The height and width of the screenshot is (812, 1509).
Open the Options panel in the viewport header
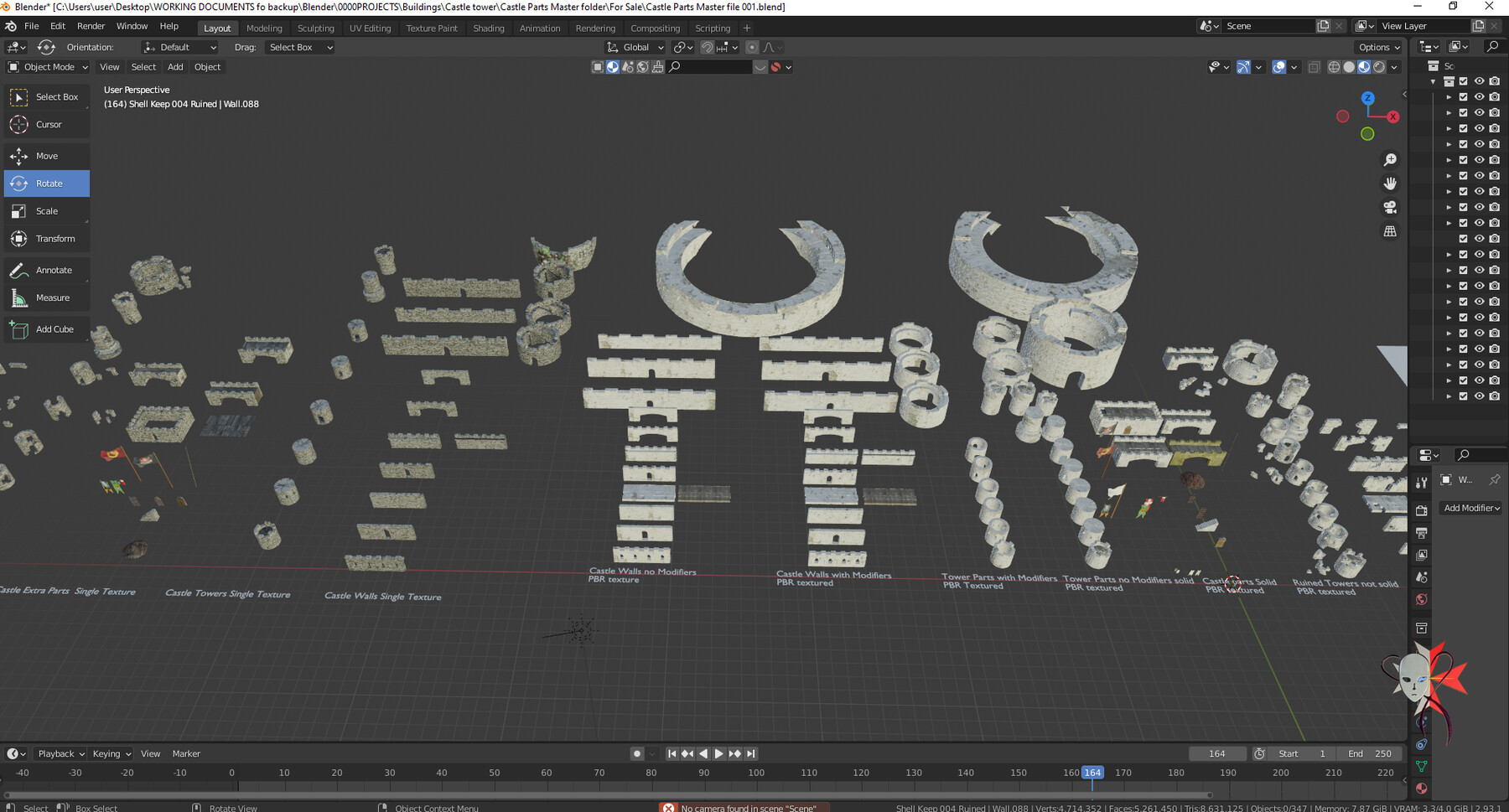(x=1377, y=48)
